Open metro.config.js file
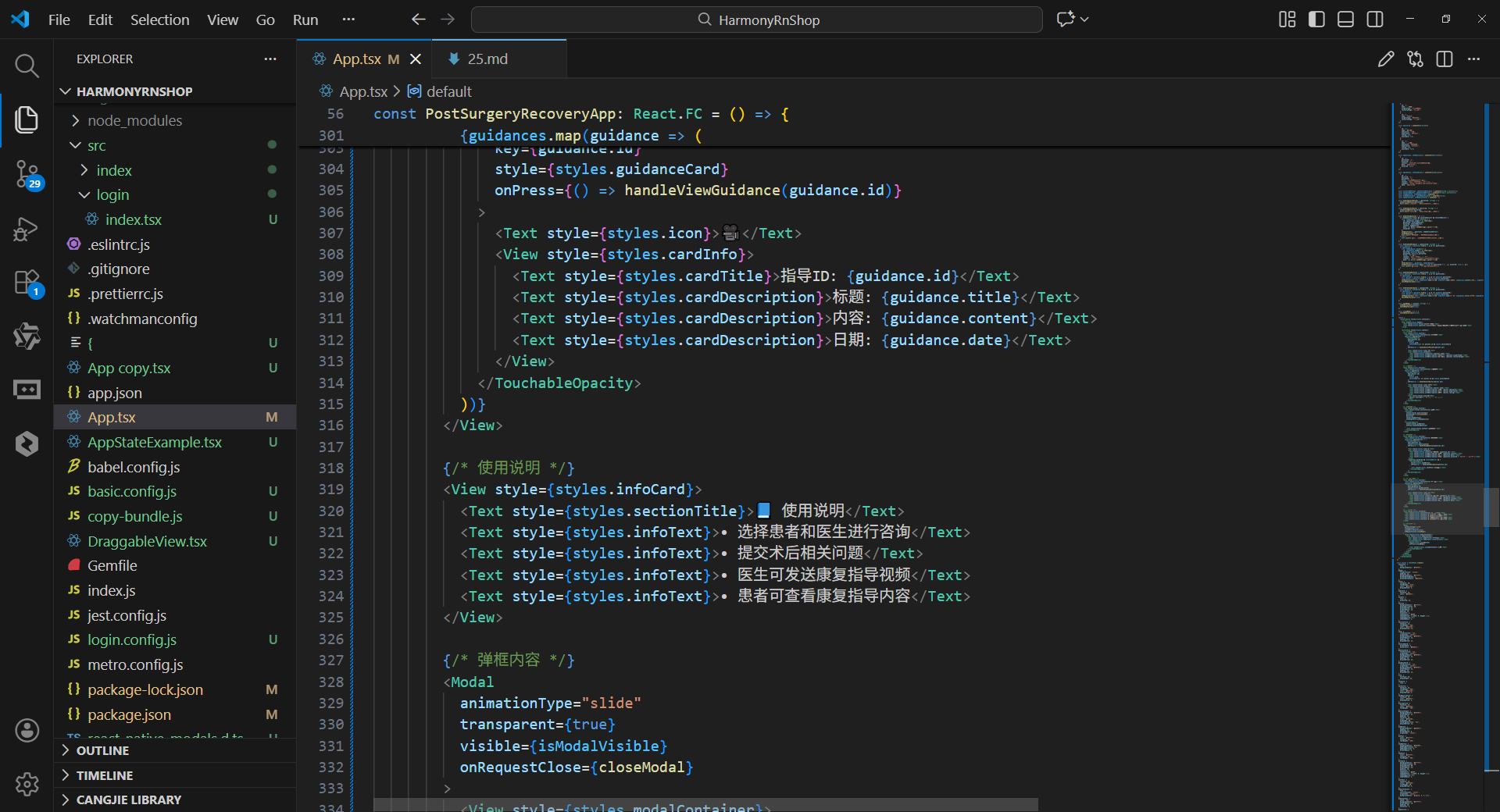 175,664
